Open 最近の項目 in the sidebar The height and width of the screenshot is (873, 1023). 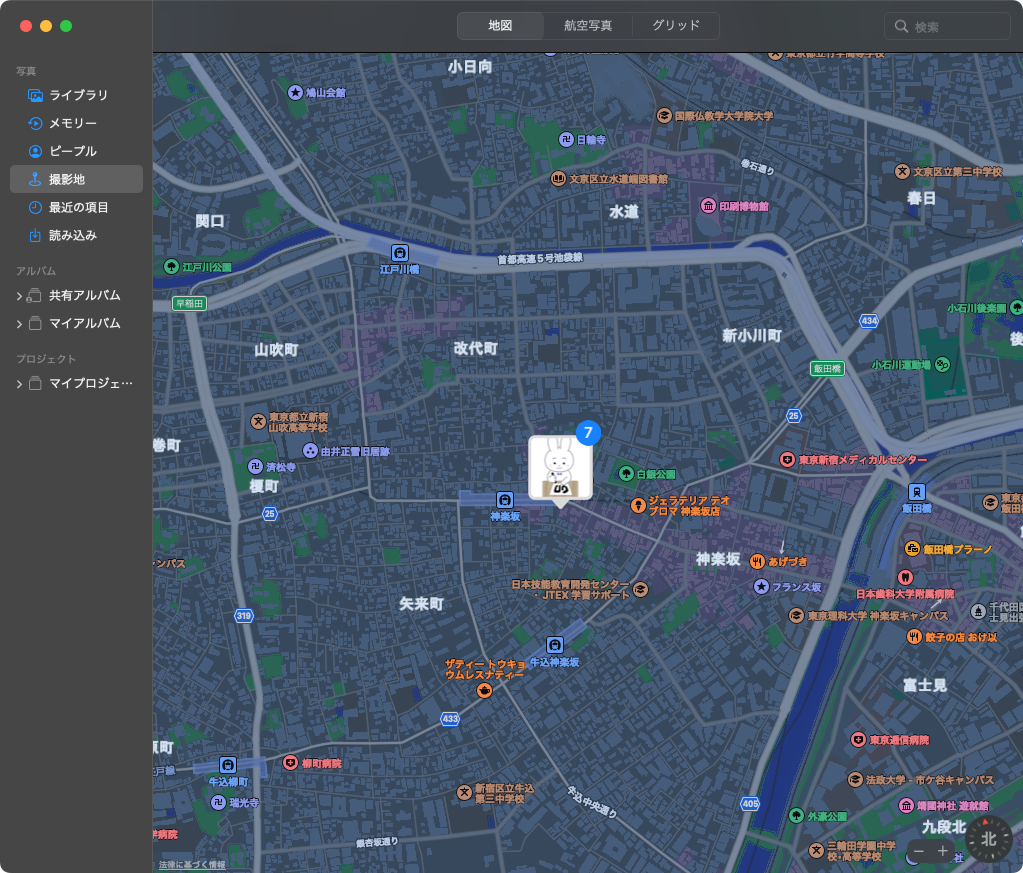point(76,207)
